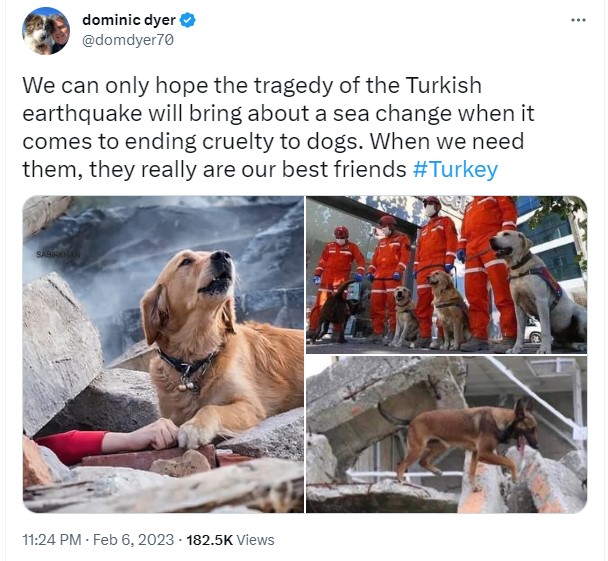The width and height of the screenshot is (608, 561).
Task: Click the Feb 6, 2023 date link
Action: pos(133,540)
